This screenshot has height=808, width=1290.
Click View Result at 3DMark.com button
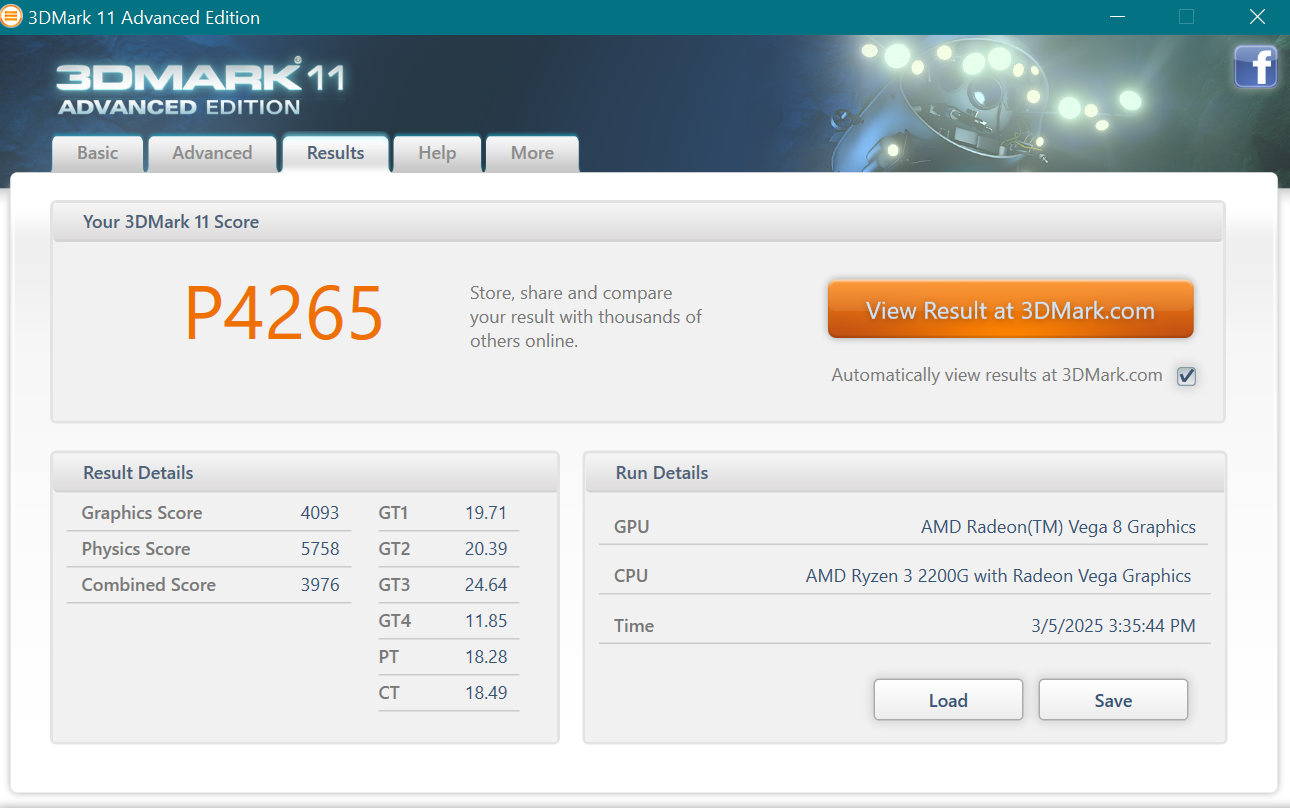pyautogui.click(x=1010, y=310)
